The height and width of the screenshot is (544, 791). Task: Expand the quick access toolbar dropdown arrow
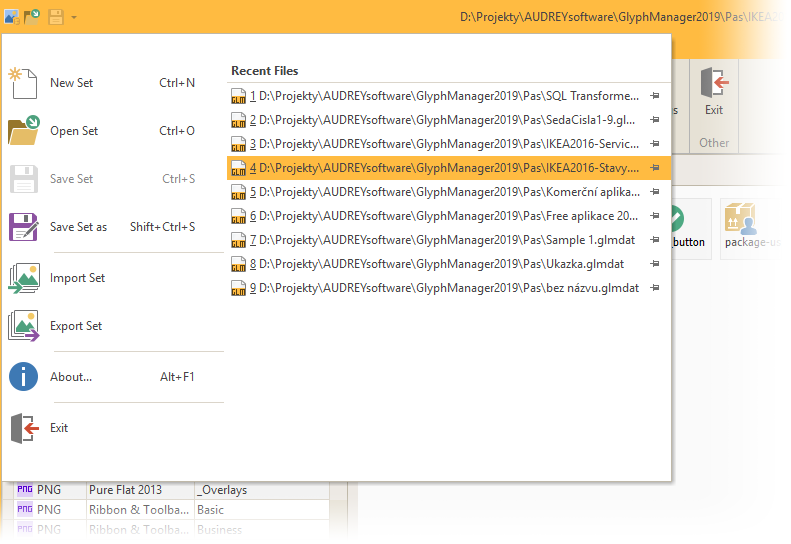[75, 18]
